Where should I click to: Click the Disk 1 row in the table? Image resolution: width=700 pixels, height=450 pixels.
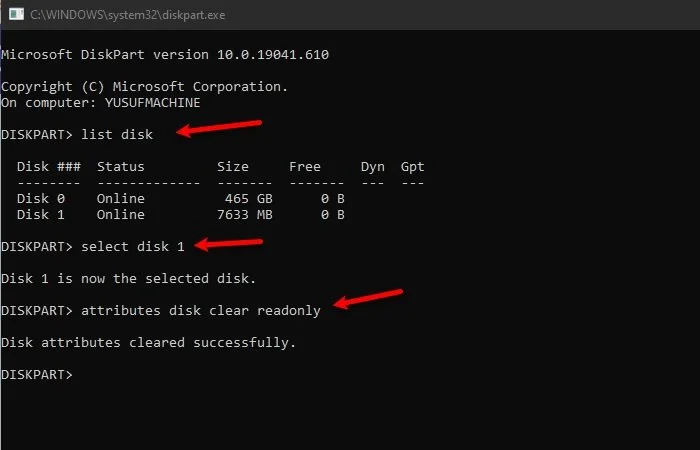180,215
